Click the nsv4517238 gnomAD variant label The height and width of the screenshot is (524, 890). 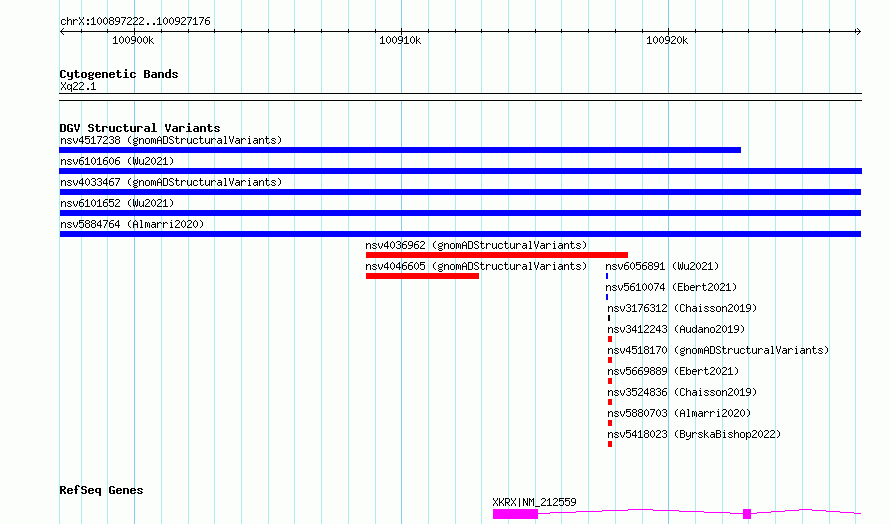coord(171,140)
